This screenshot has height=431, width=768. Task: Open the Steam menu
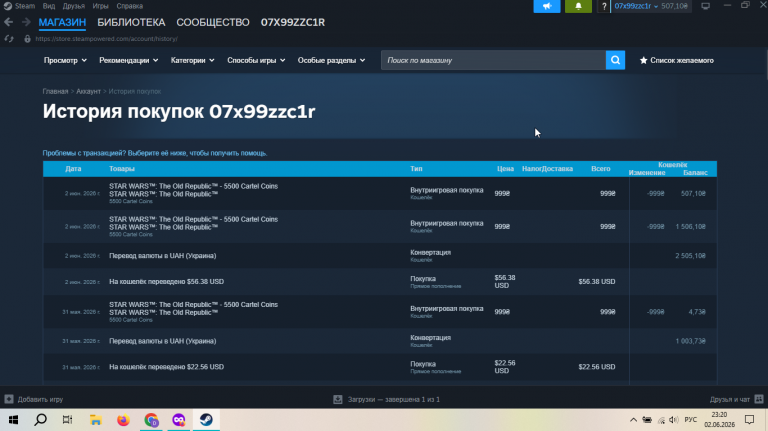pos(24,6)
